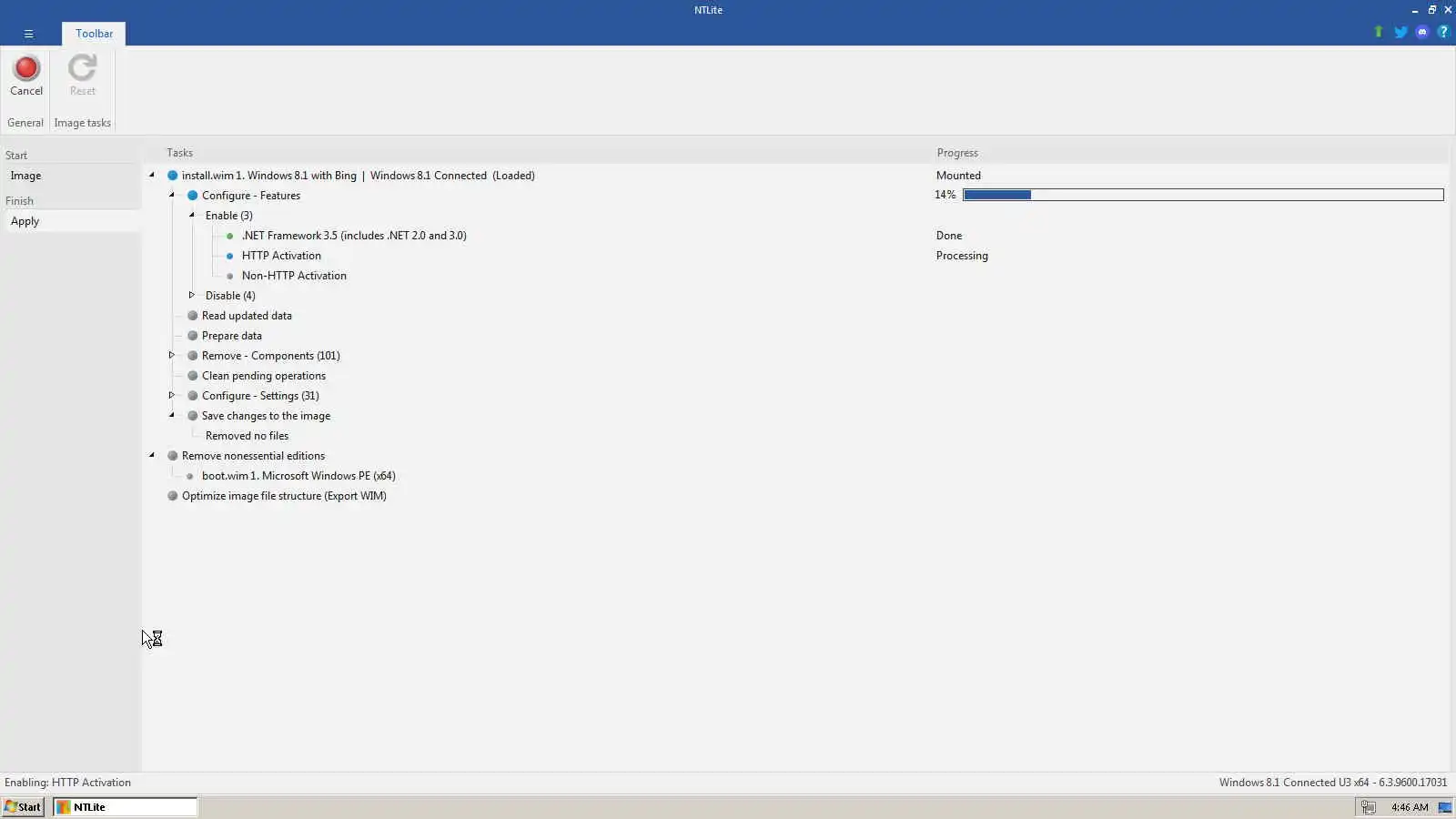Click the 'Processing' status text

point(962,256)
